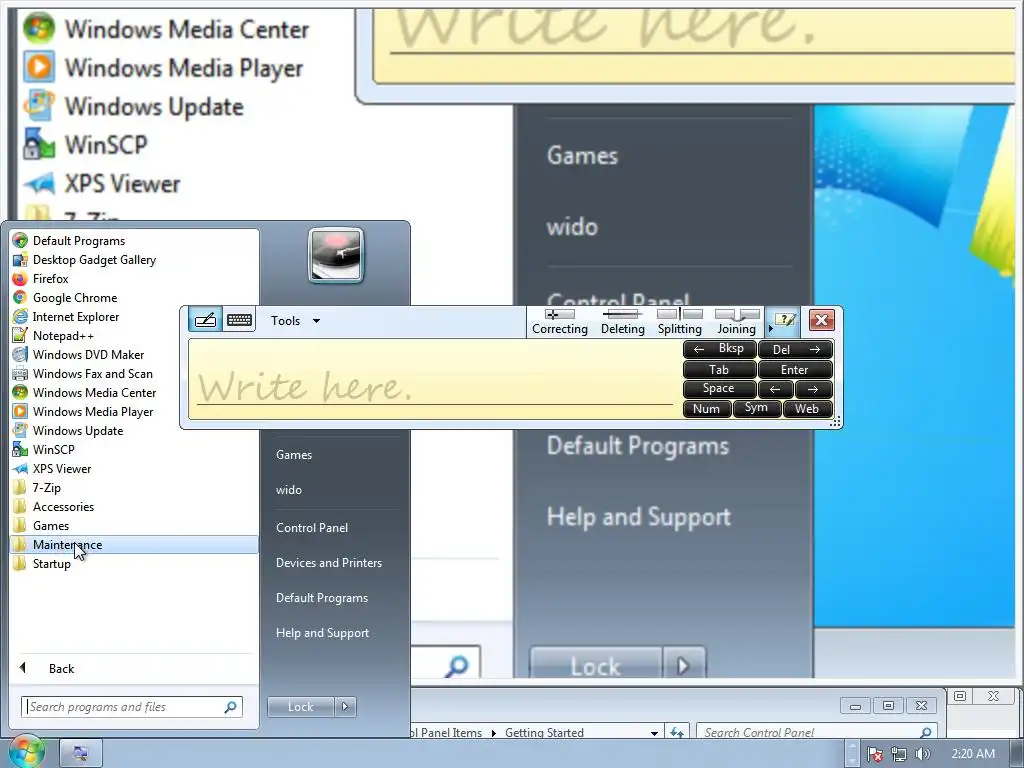Click the Tab key in Input Panel
Screen dimensions: 1024x768
pos(719,370)
